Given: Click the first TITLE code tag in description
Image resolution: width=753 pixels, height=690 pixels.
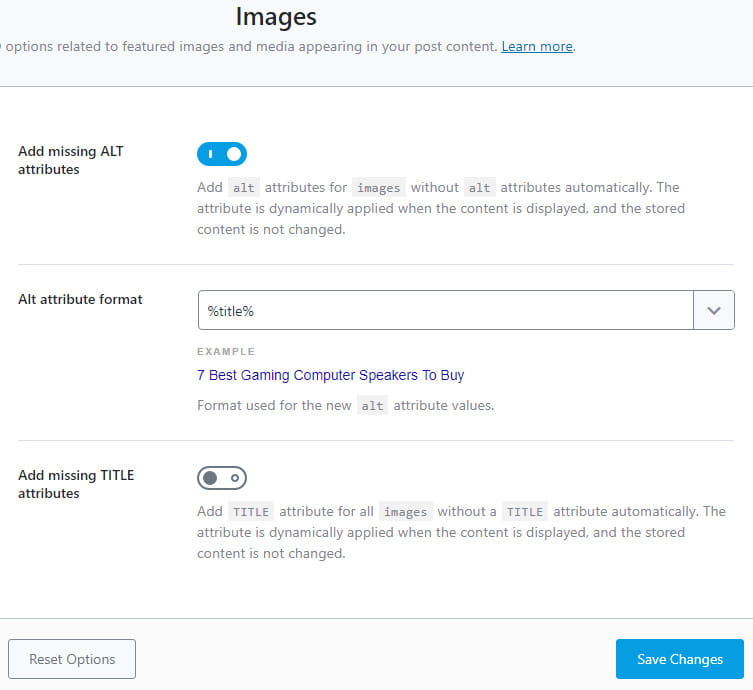Looking at the screenshot, I should click(x=251, y=512).
